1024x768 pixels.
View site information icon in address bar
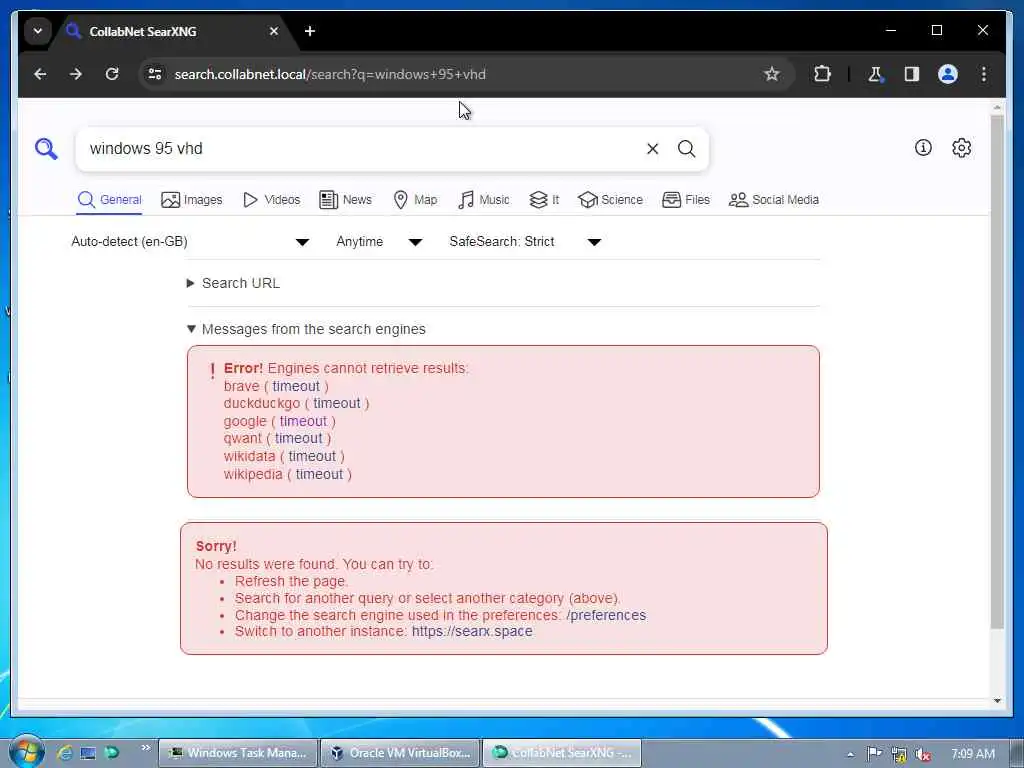pos(155,74)
